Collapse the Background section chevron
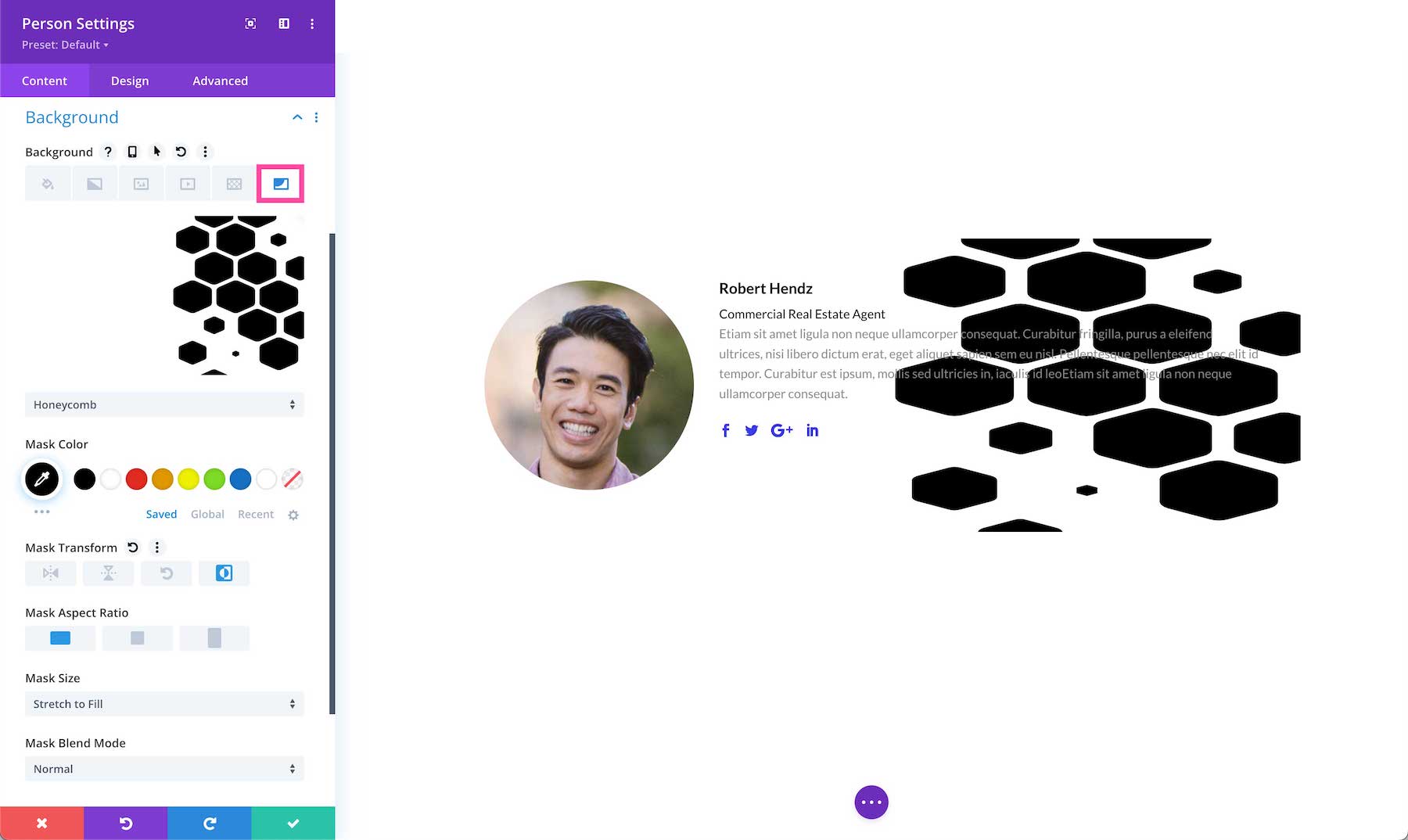Screen dimensions: 1408x840 (x=297, y=117)
